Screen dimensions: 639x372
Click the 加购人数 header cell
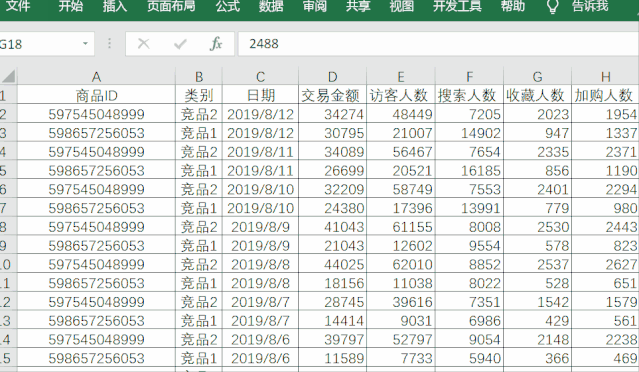(606, 95)
